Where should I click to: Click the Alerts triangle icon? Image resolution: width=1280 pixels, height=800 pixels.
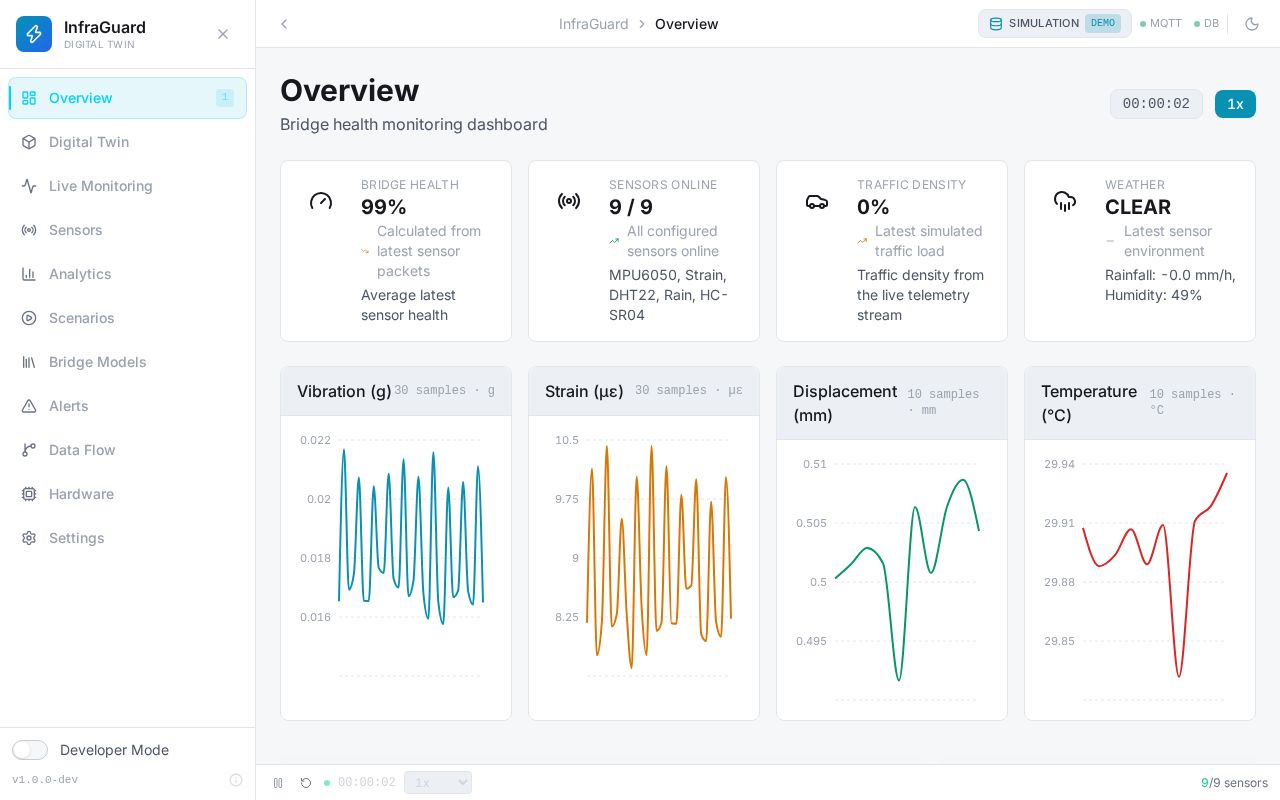[x=29, y=406]
